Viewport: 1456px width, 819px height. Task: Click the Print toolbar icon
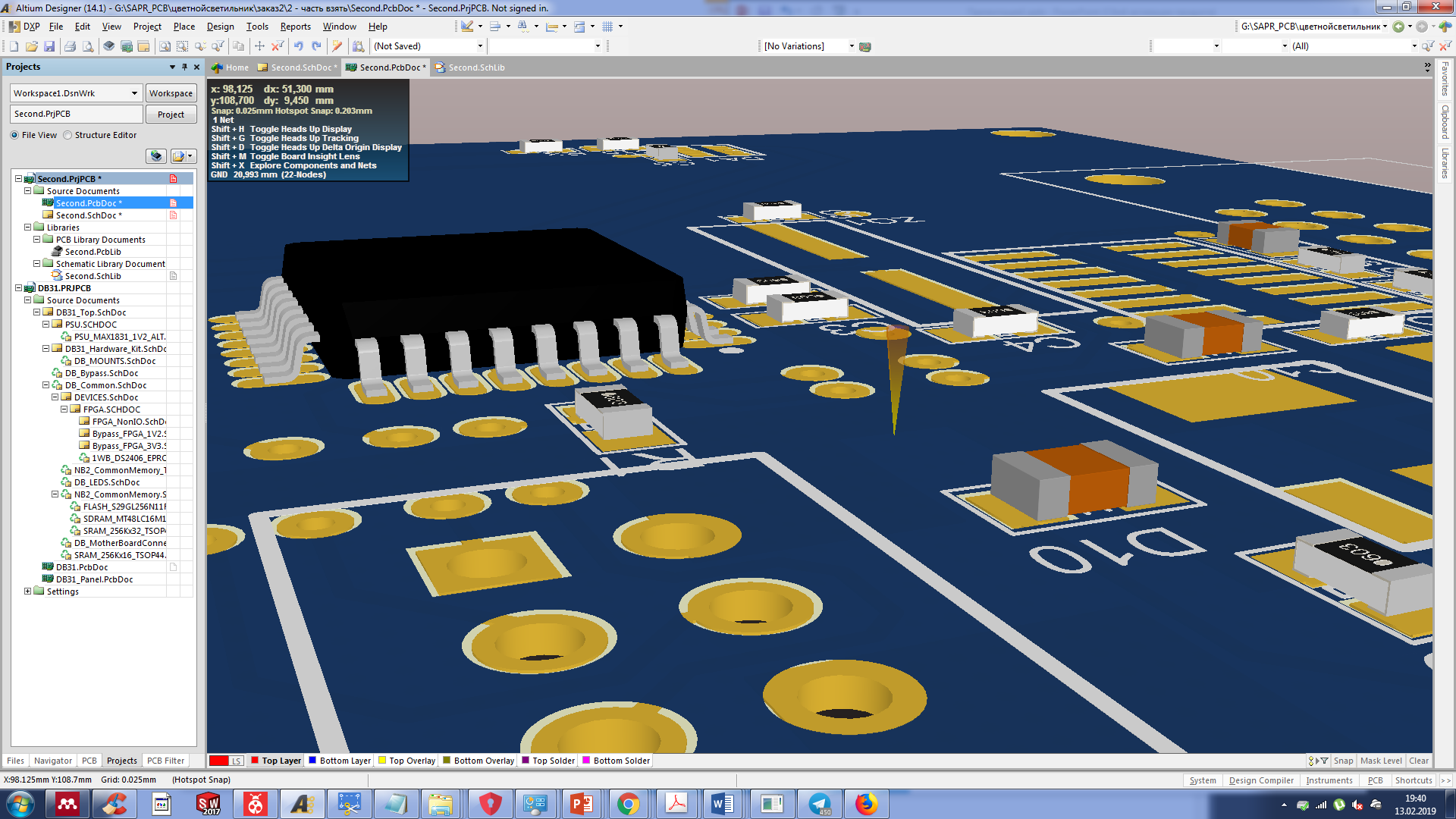coord(70,46)
